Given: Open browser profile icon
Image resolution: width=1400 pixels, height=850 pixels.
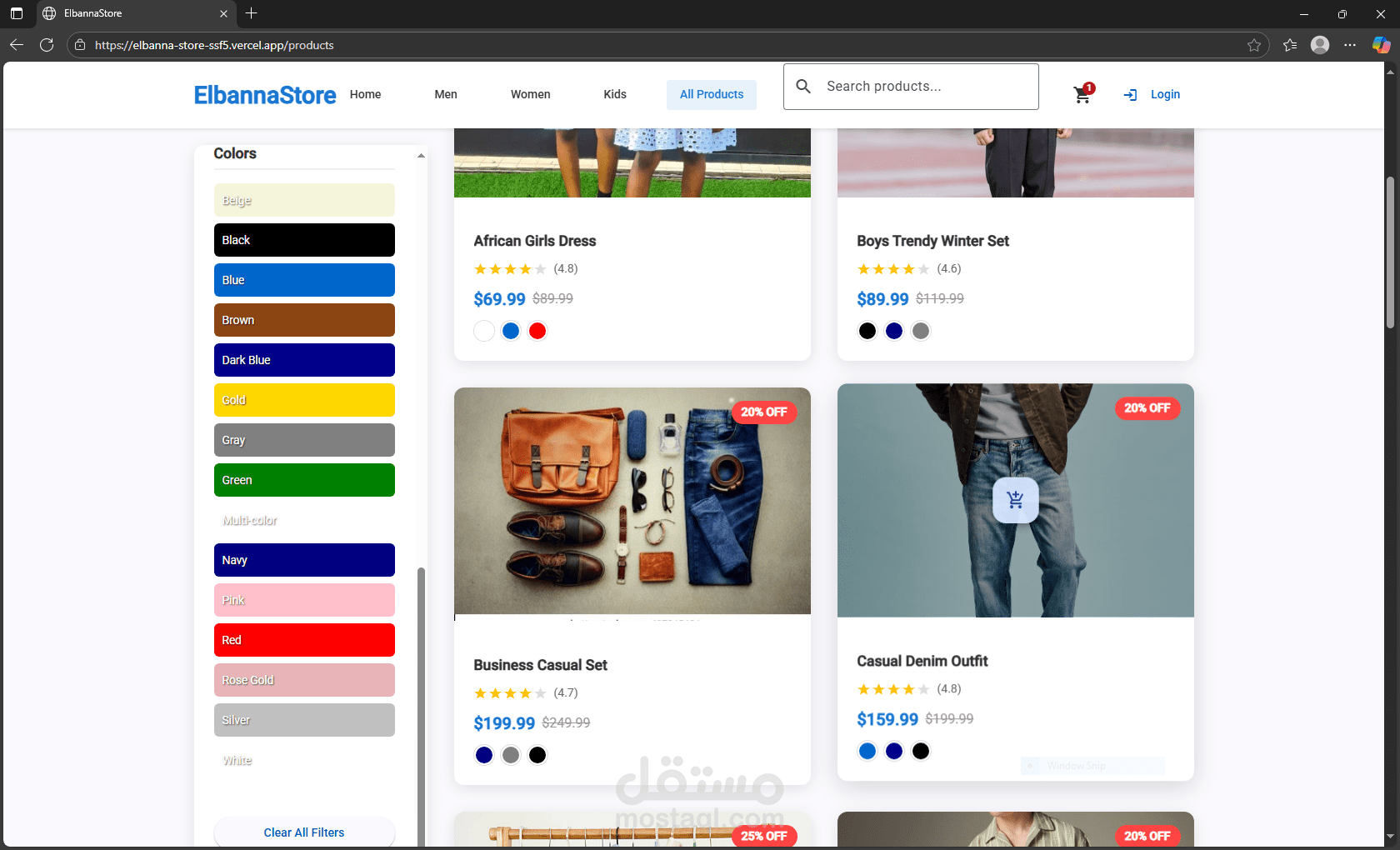Looking at the screenshot, I should 1320,45.
